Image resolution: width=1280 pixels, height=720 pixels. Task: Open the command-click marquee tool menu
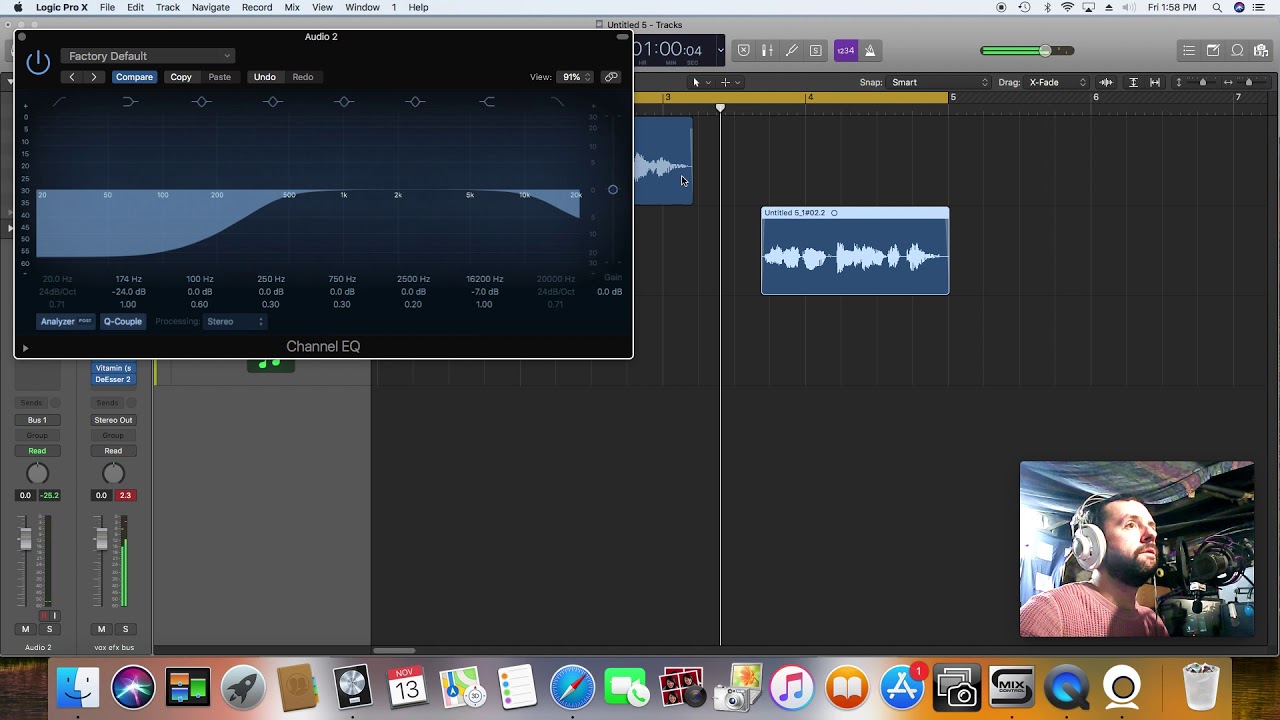point(729,82)
